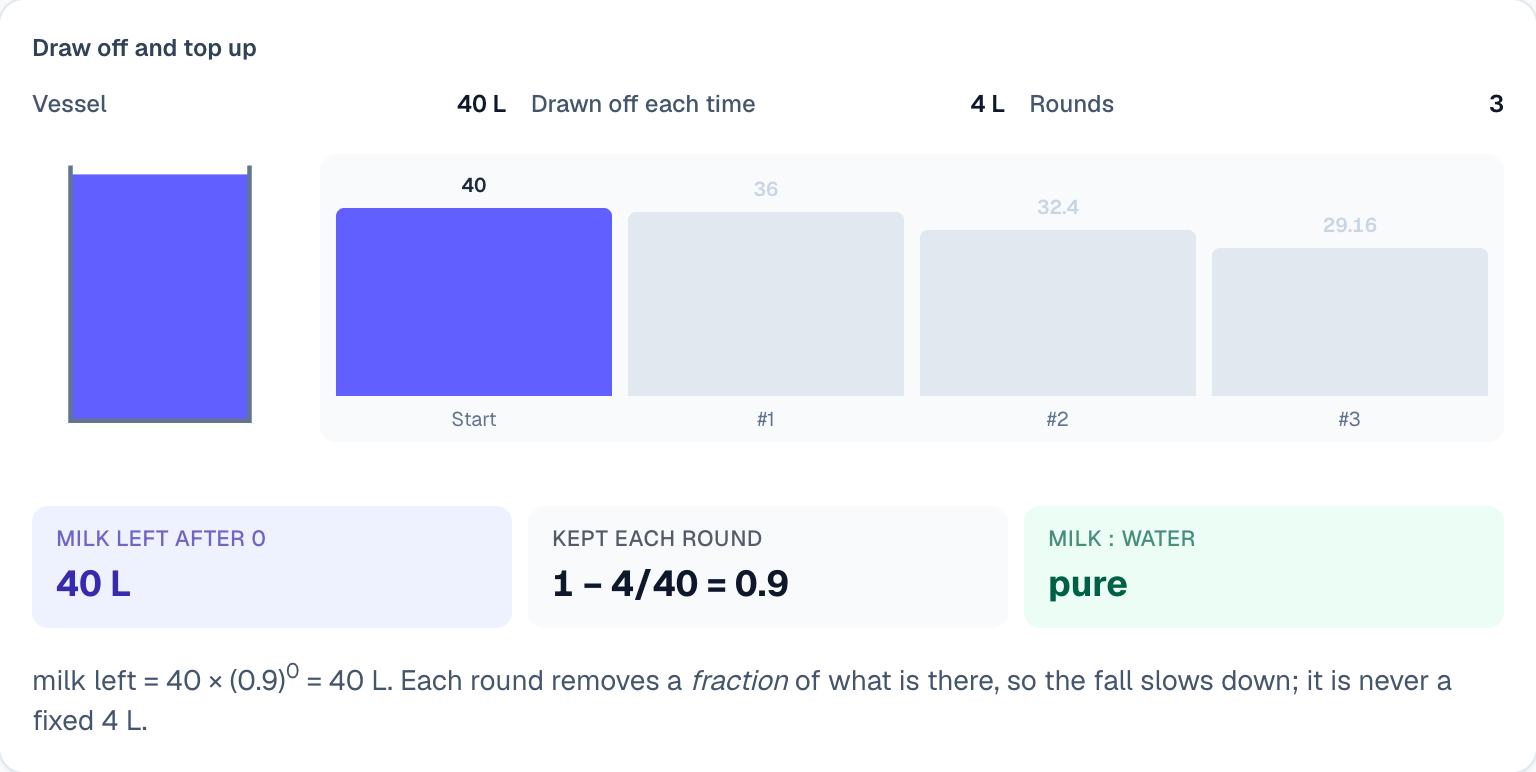Click the Kept Each Round card

pyautogui.click(x=768, y=567)
